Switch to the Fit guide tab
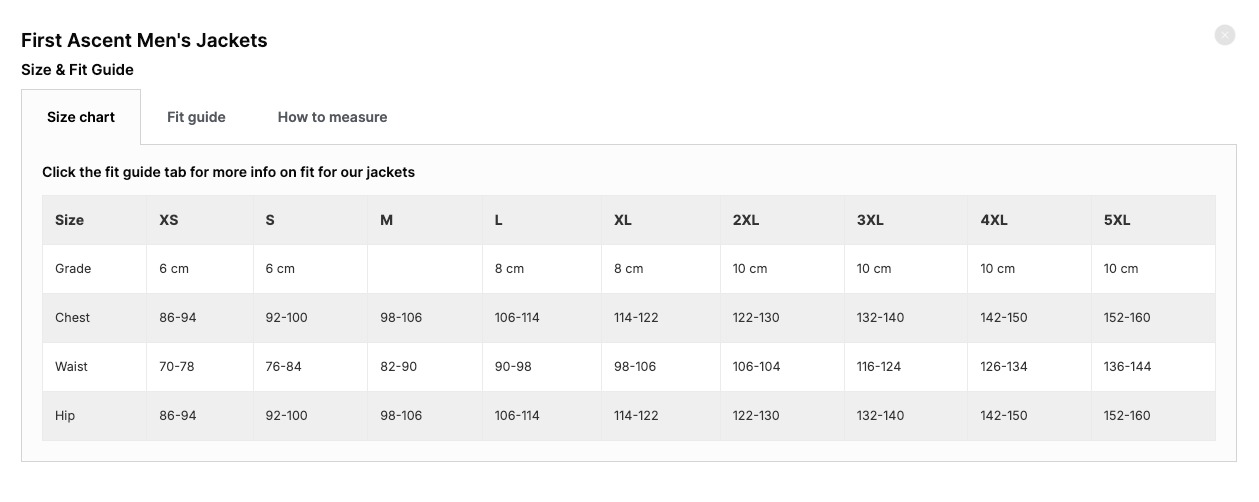Screen dimensions: 1259x502 click(x=196, y=117)
